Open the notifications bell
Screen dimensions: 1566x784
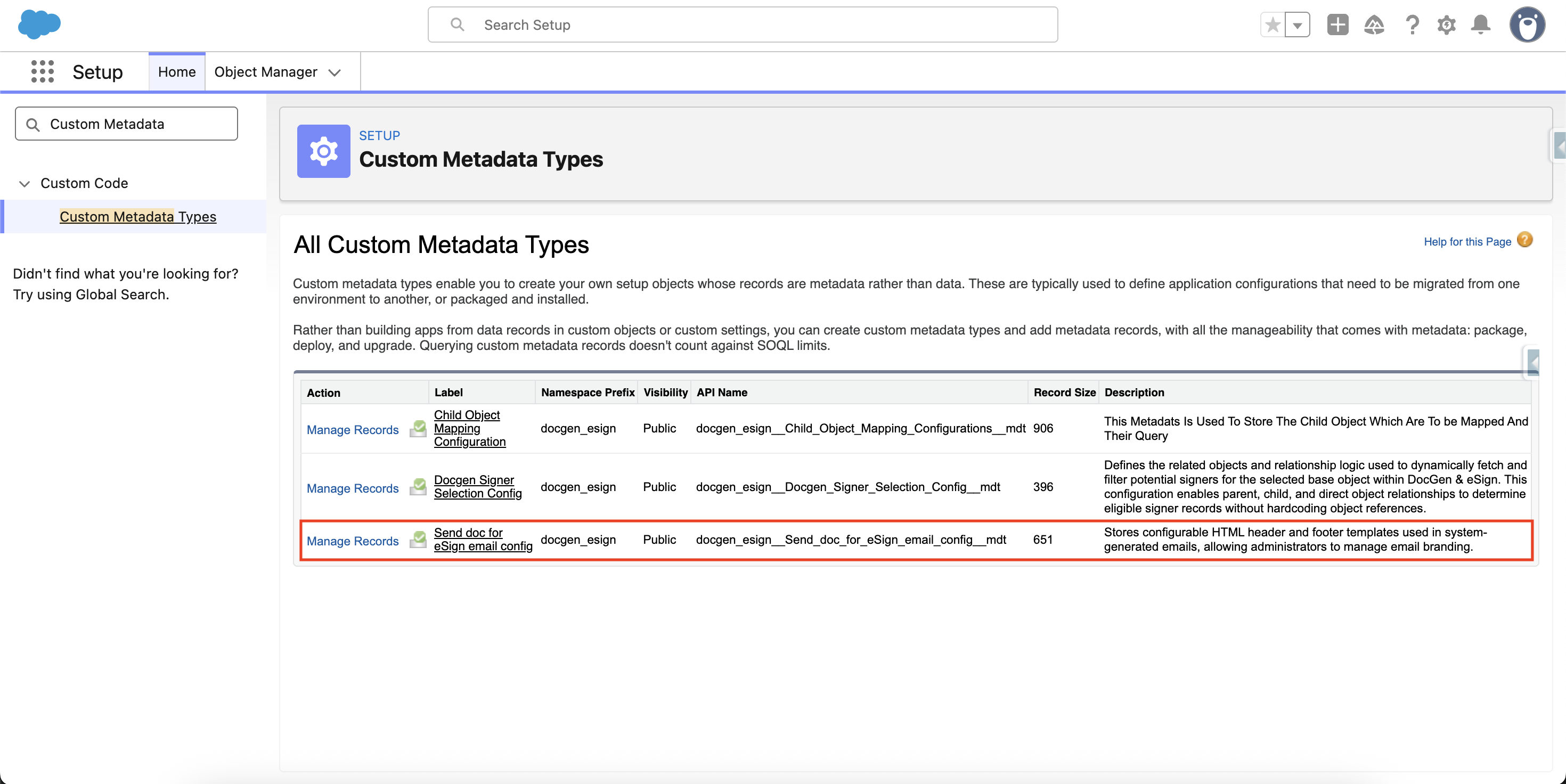coord(1481,25)
